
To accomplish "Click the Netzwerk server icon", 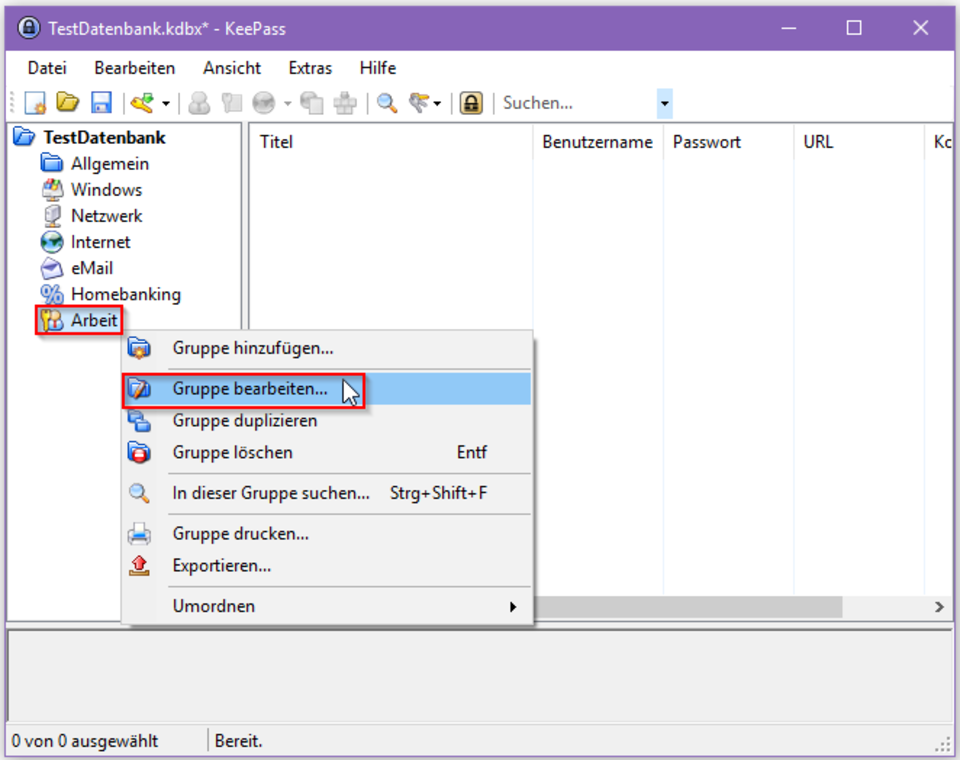I will [x=52, y=216].
